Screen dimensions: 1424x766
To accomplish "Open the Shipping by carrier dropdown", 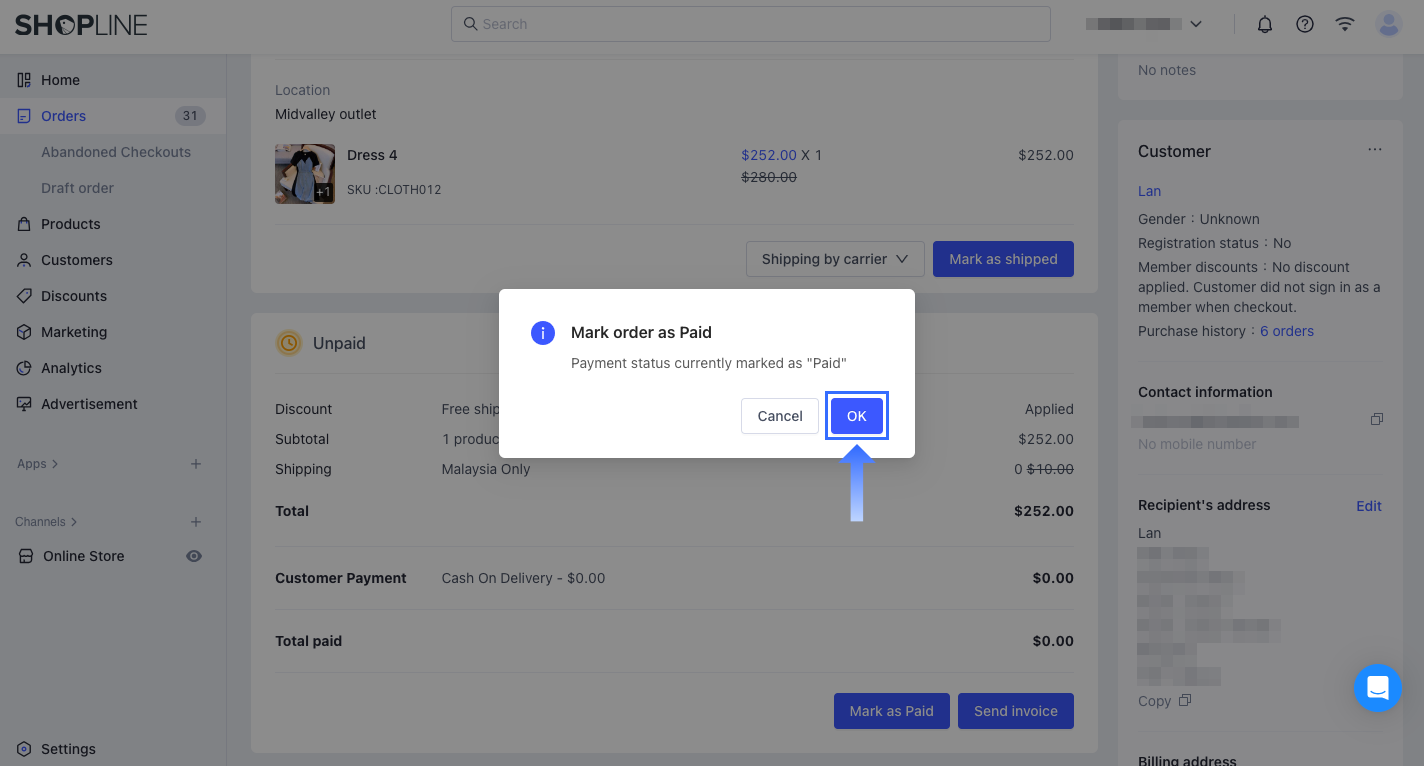I will click(835, 259).
